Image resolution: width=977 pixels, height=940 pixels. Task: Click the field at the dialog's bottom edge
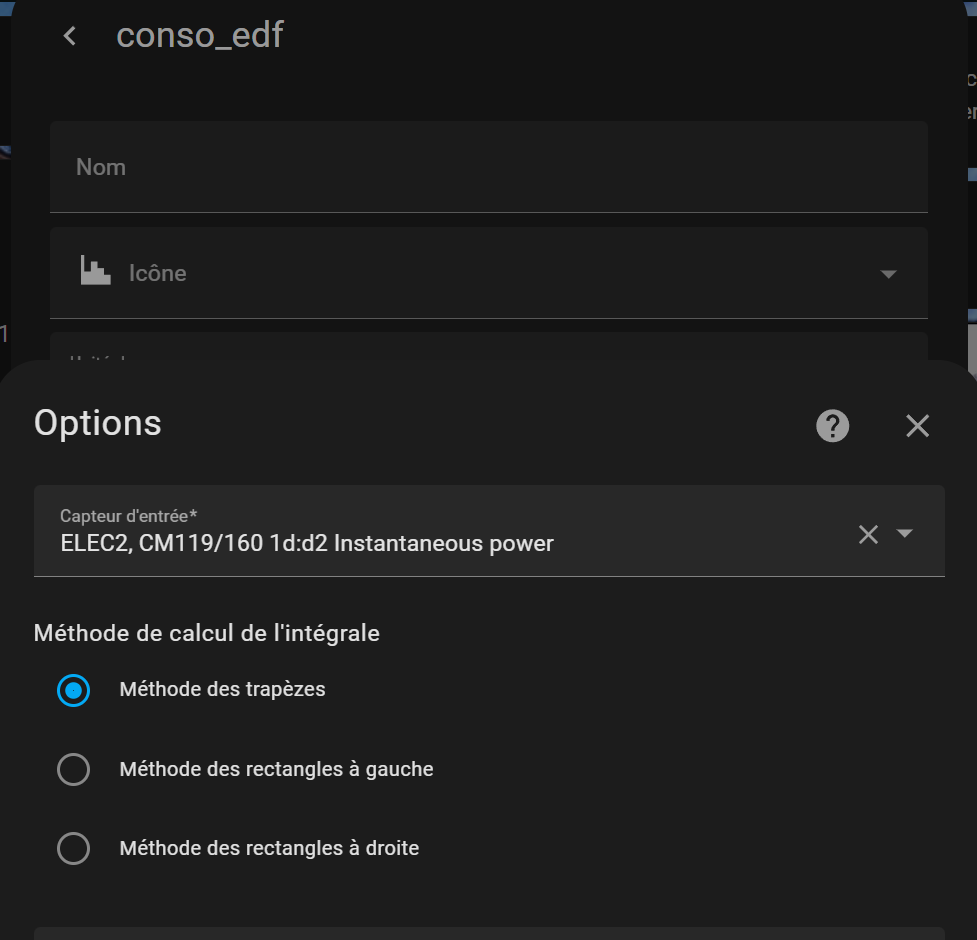[x=488, y=933]
